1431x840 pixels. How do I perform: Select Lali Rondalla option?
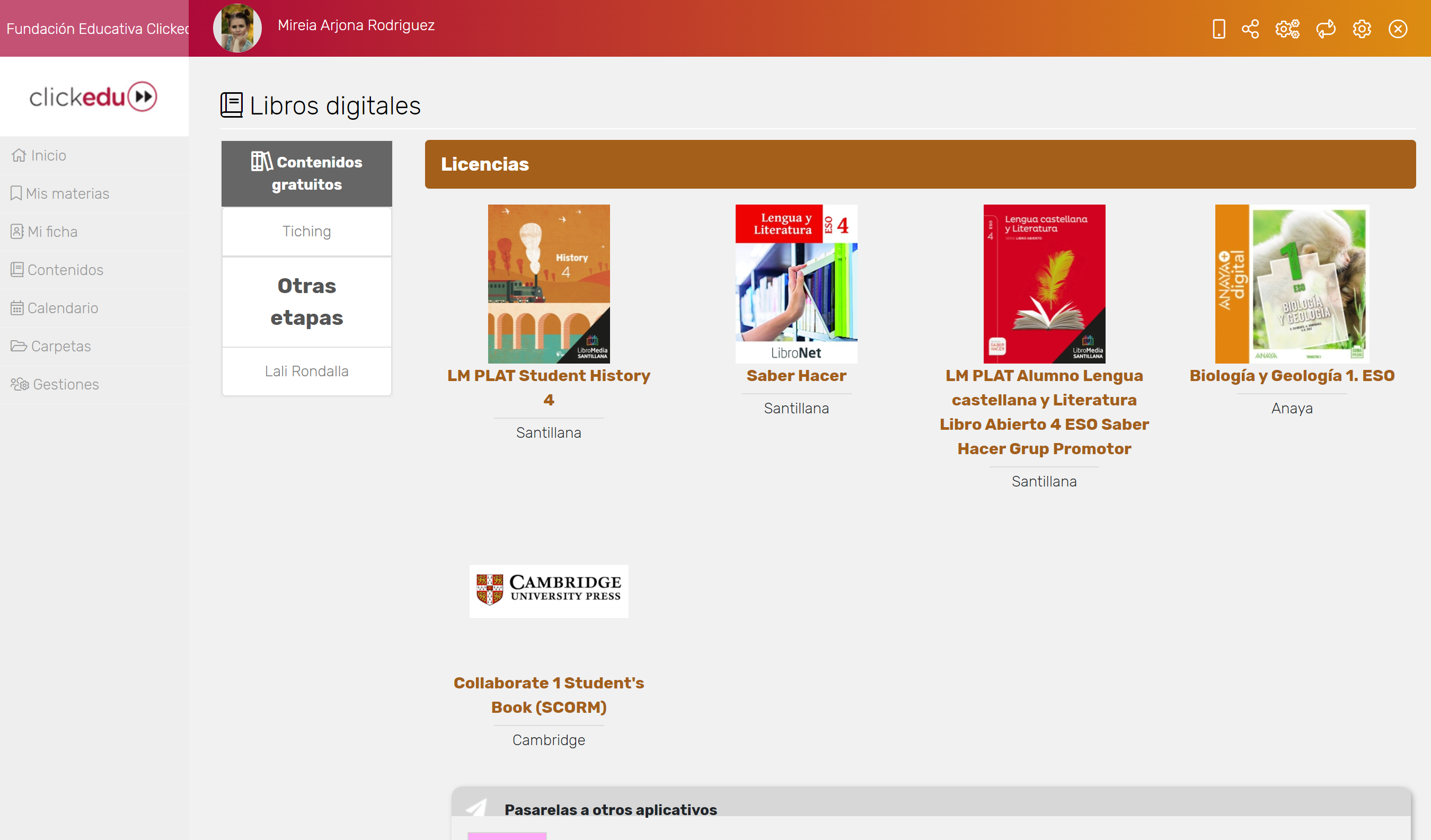[307, 371]
